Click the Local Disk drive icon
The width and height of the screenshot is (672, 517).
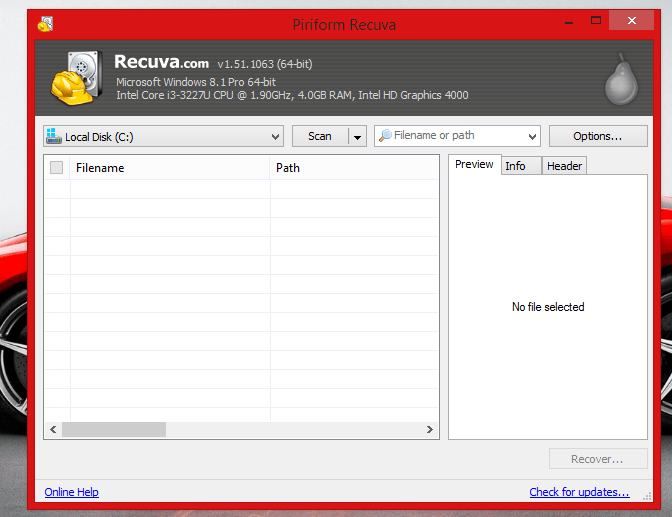click(54, 136)
